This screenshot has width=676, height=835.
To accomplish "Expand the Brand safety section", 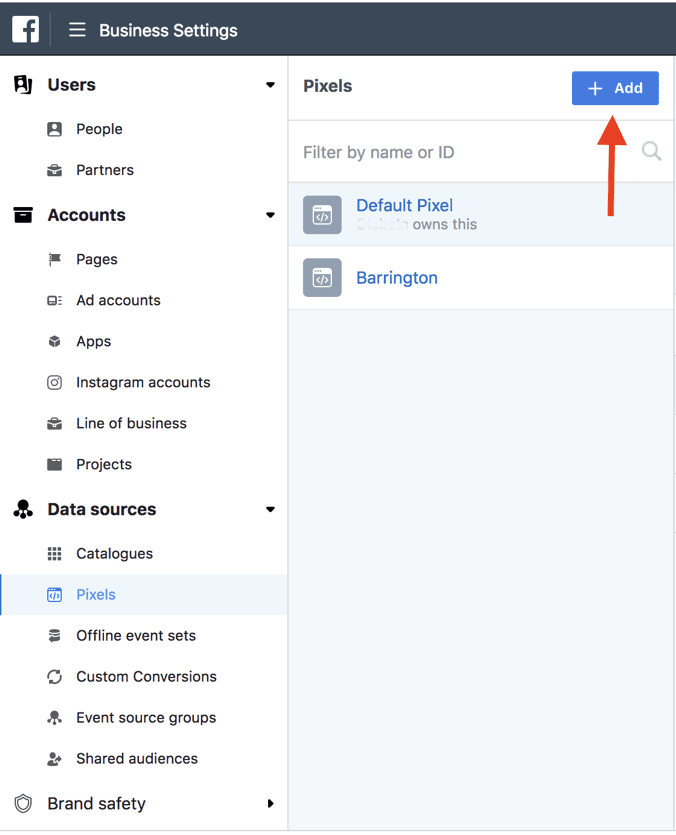I will click(x=269, y=803).
